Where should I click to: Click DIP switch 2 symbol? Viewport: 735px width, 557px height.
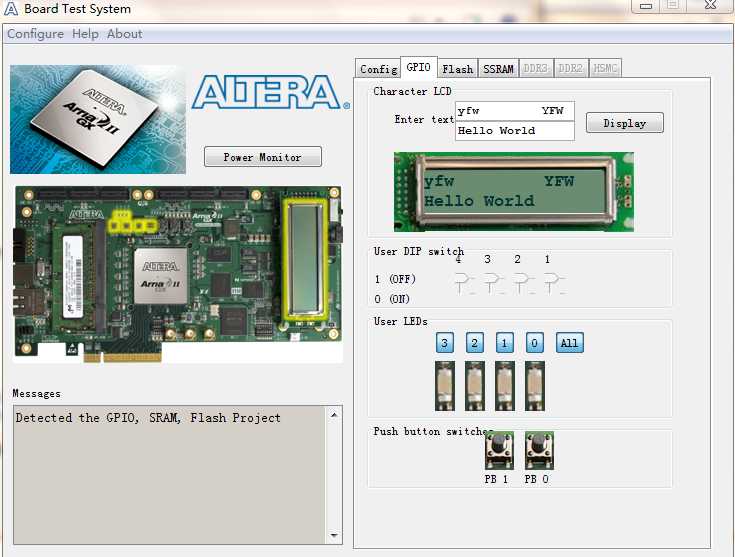point(523,283)
